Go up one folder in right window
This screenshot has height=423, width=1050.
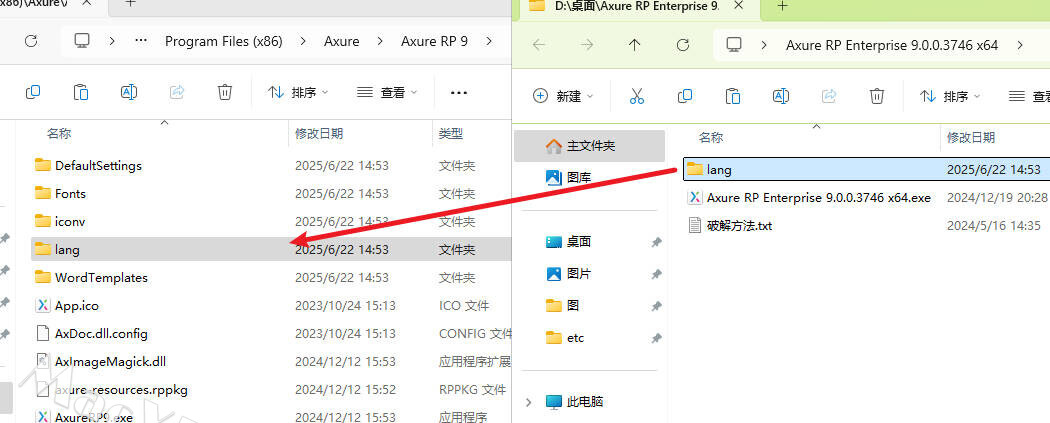coord(635,45)
